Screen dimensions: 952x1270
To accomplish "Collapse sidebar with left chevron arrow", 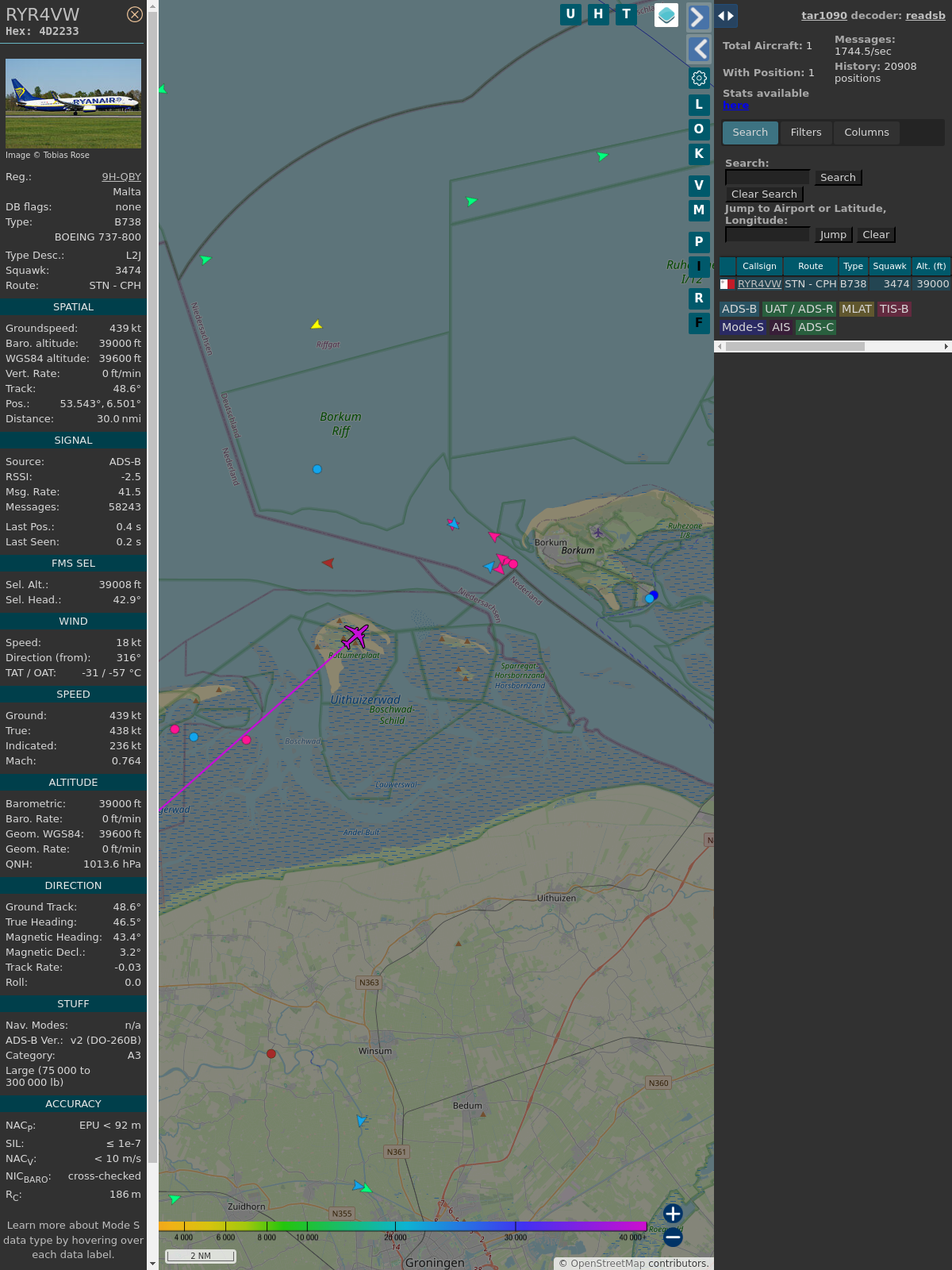I will [x=698, y=49].
